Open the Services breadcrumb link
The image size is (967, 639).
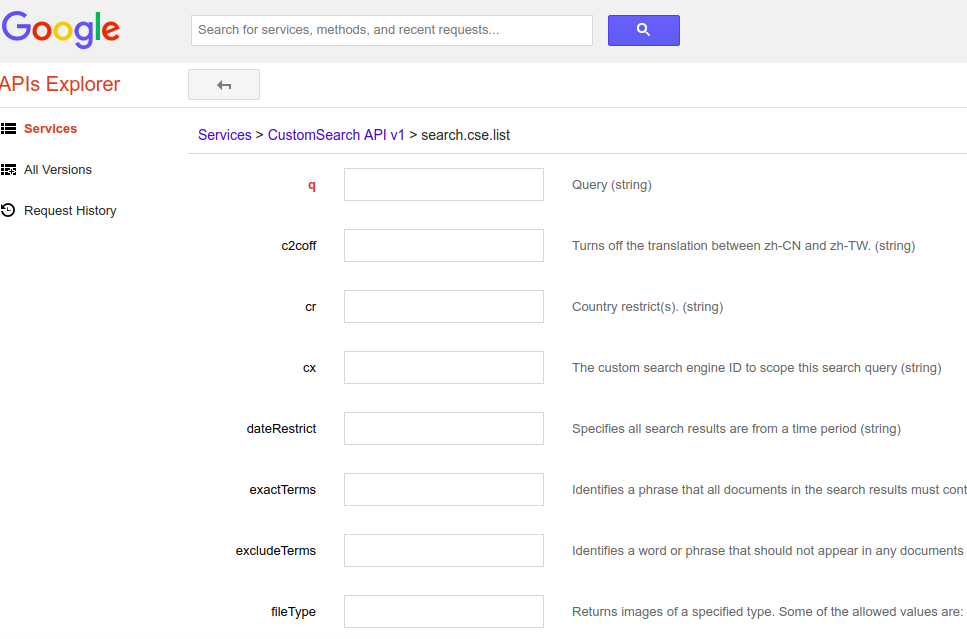(x=225, y=134)
